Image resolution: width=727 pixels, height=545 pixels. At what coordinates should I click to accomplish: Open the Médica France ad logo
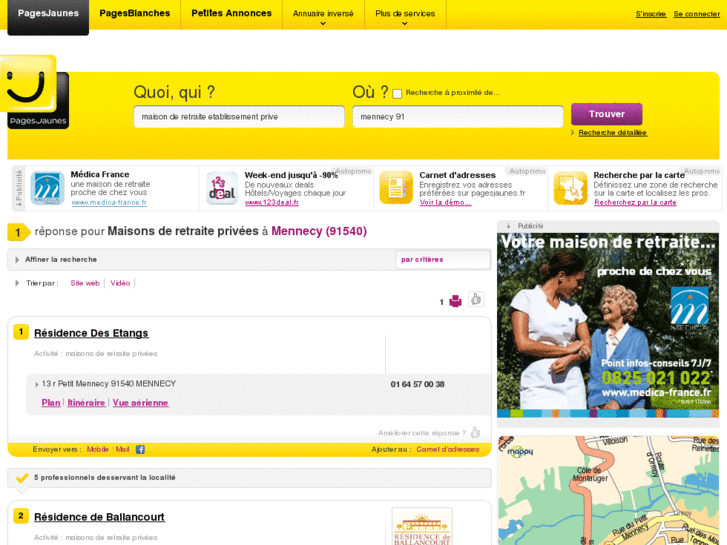pyautogui.click(x=47, y=188)
